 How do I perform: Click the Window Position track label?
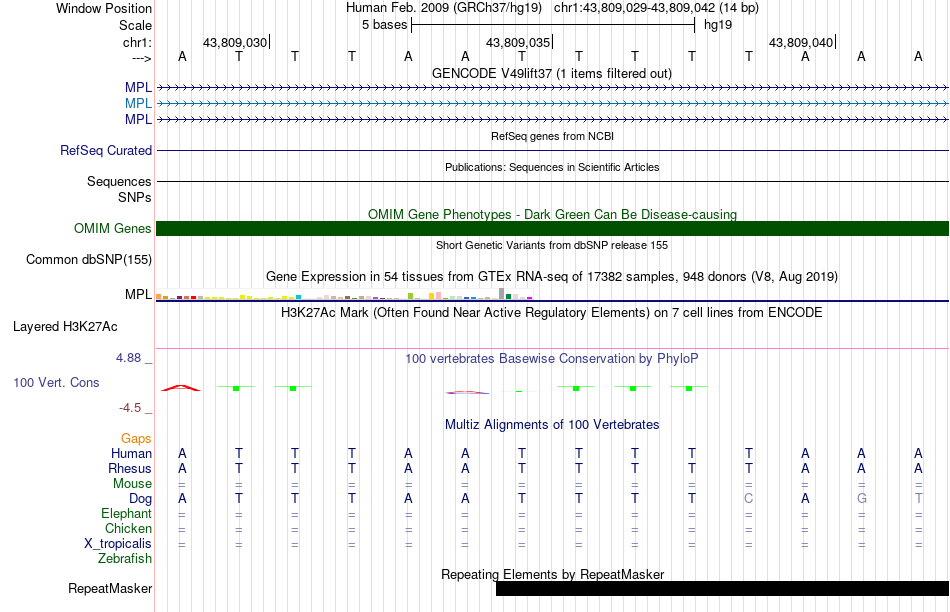(104, 8)
